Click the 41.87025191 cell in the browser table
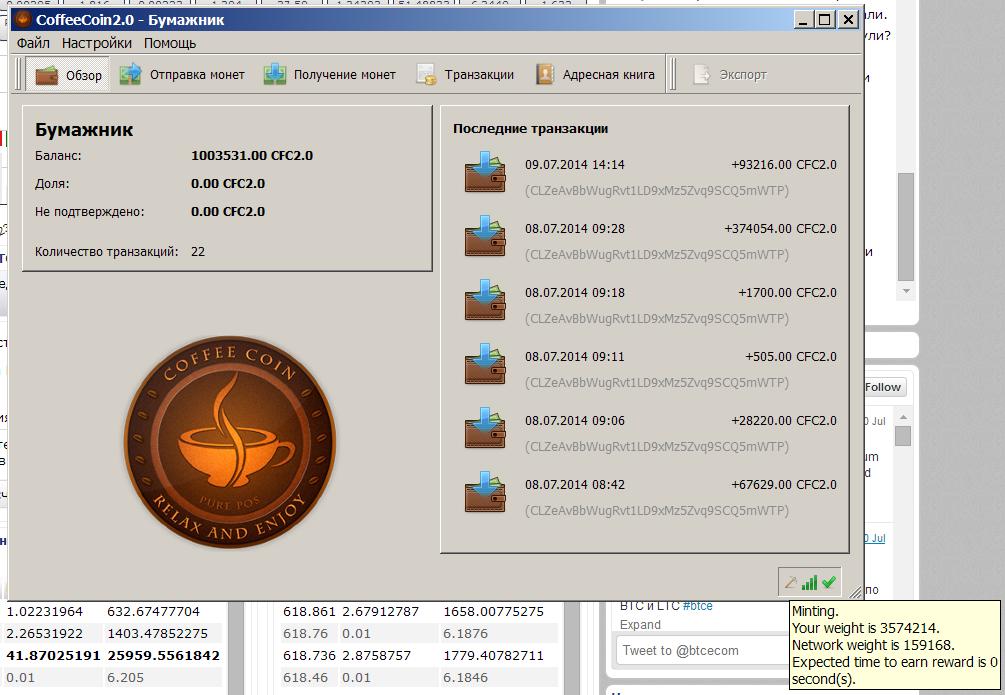The height and width of the screenshot is (695, 1005). [53, 655]
